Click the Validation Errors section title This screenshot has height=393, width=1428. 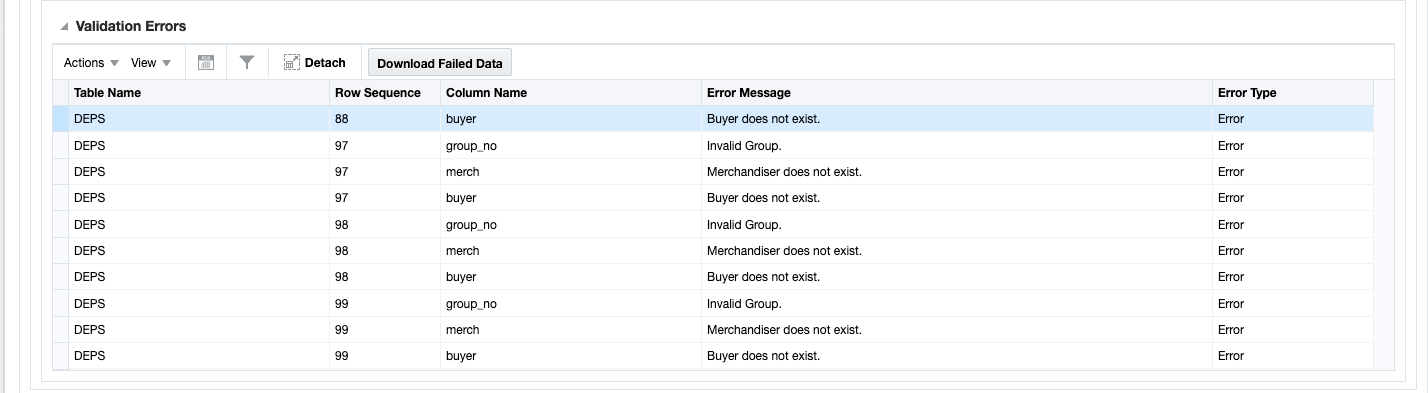[x=131, y=26]
